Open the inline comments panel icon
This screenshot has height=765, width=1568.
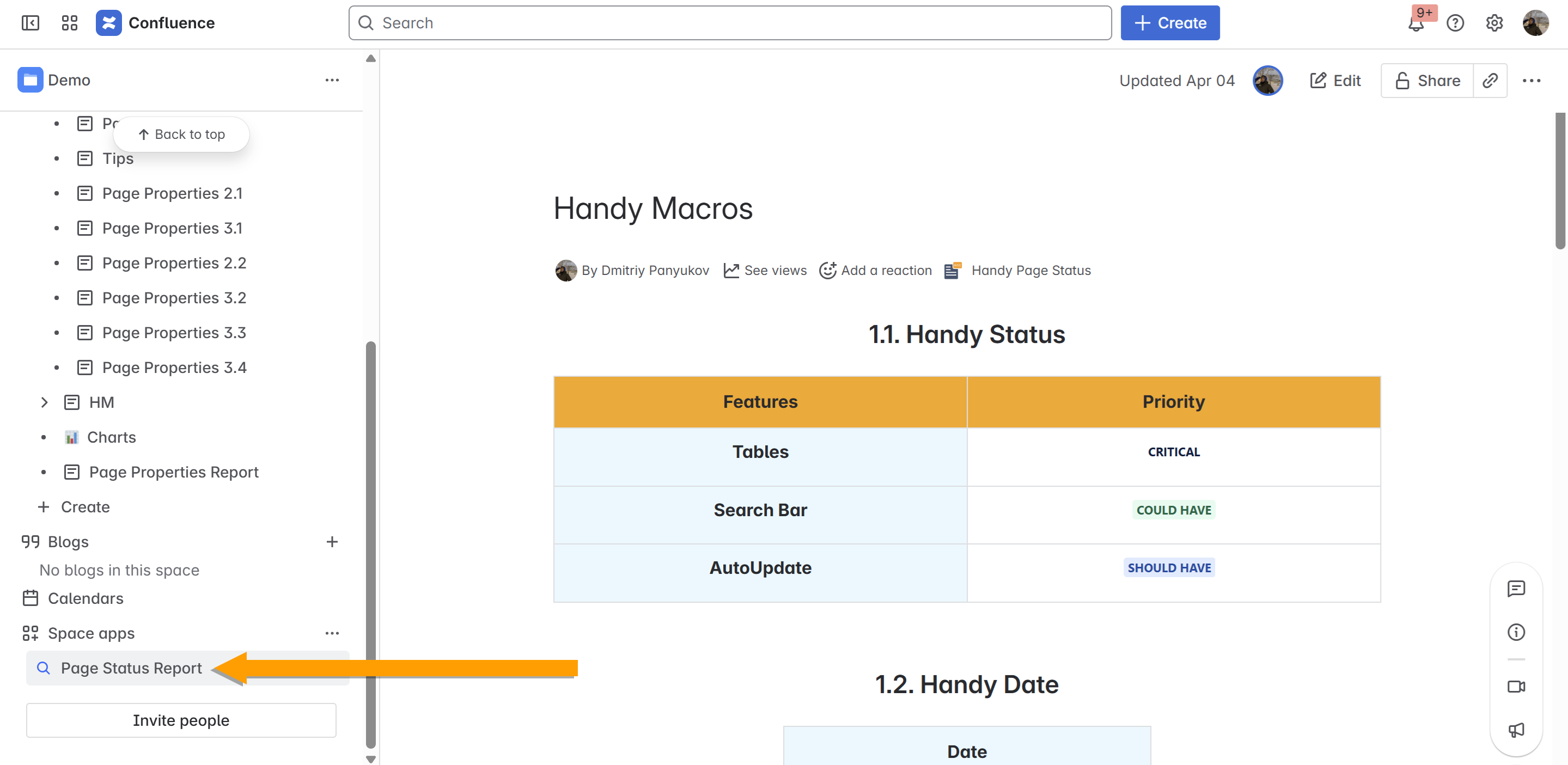[1516, 588]
